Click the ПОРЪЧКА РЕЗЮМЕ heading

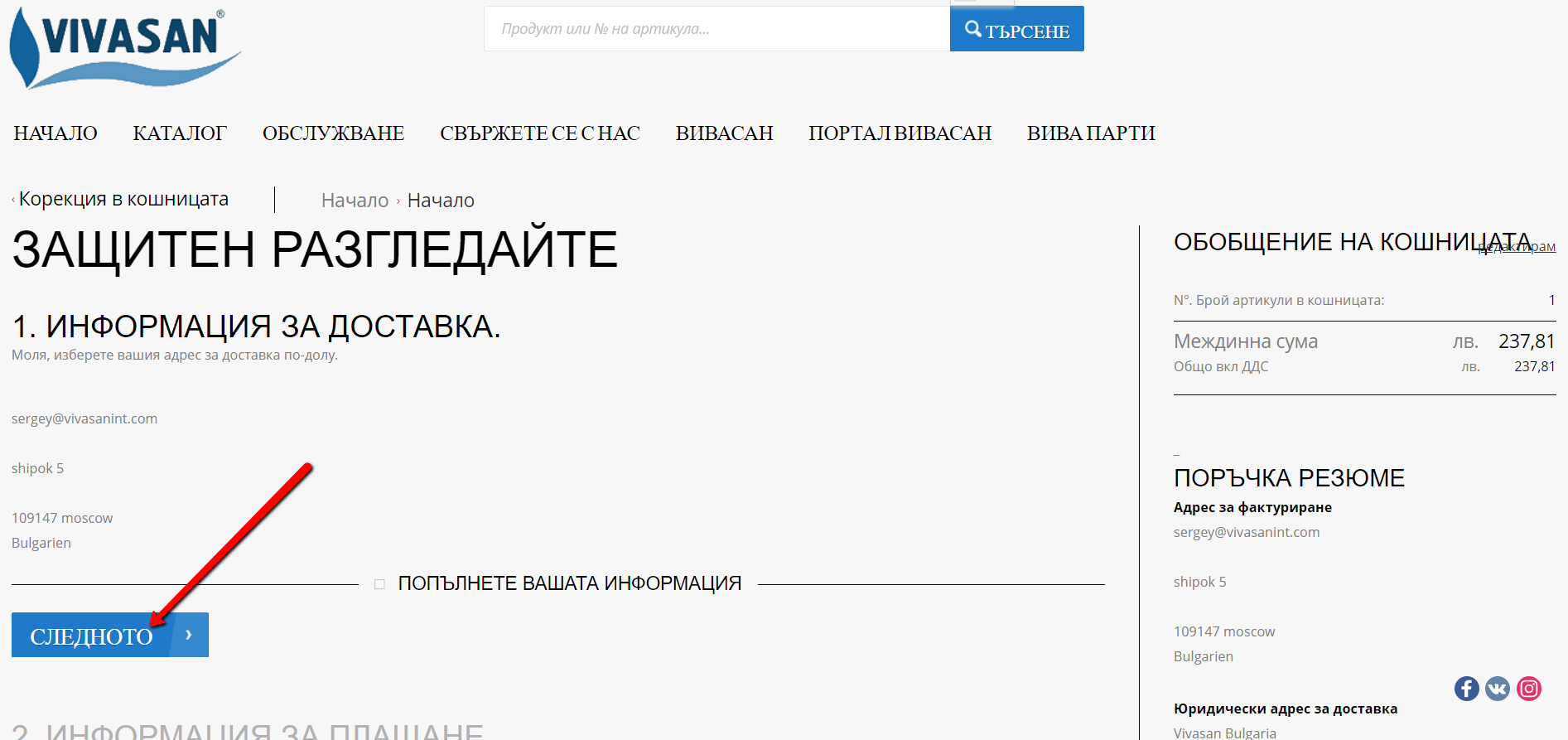click(x=1289, y=478)
